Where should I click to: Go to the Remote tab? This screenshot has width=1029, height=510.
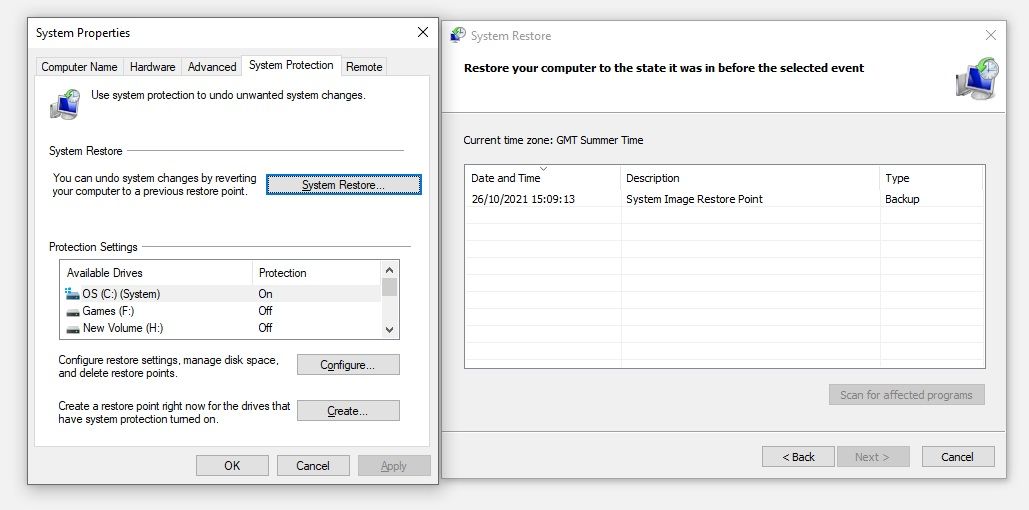364,66
